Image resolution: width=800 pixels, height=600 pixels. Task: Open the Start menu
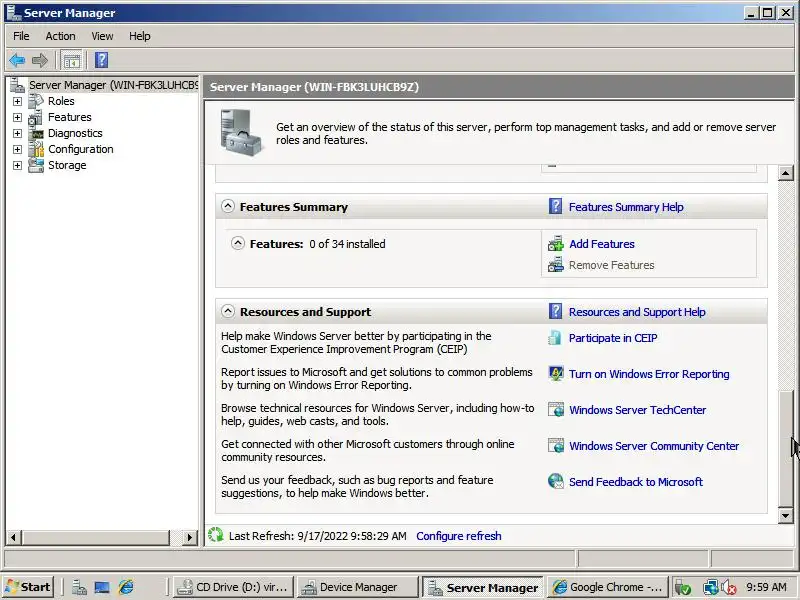pyautogui.click(x=29, y=587)
